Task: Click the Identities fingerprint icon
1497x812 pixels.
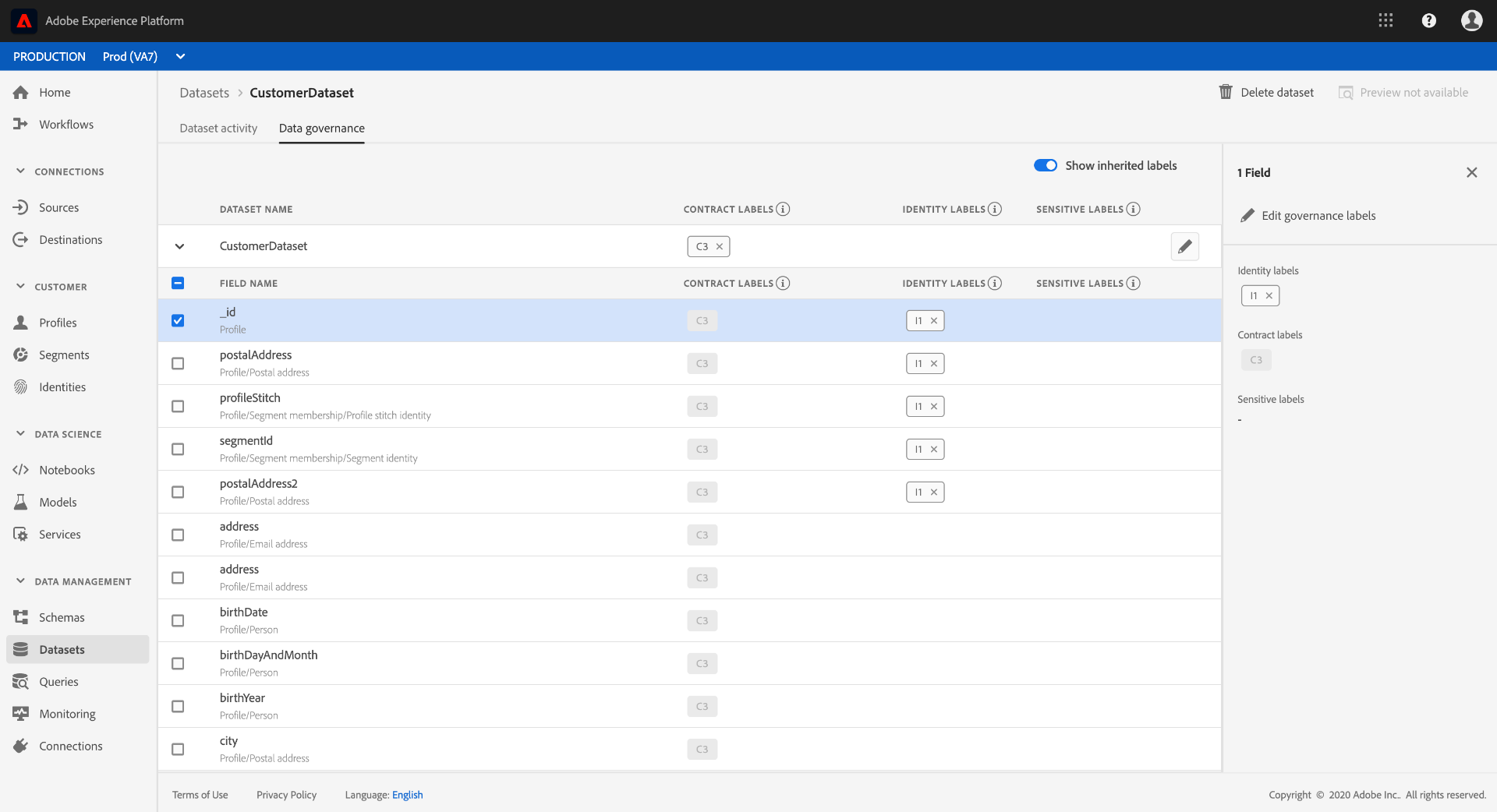Action: [21, 387]
